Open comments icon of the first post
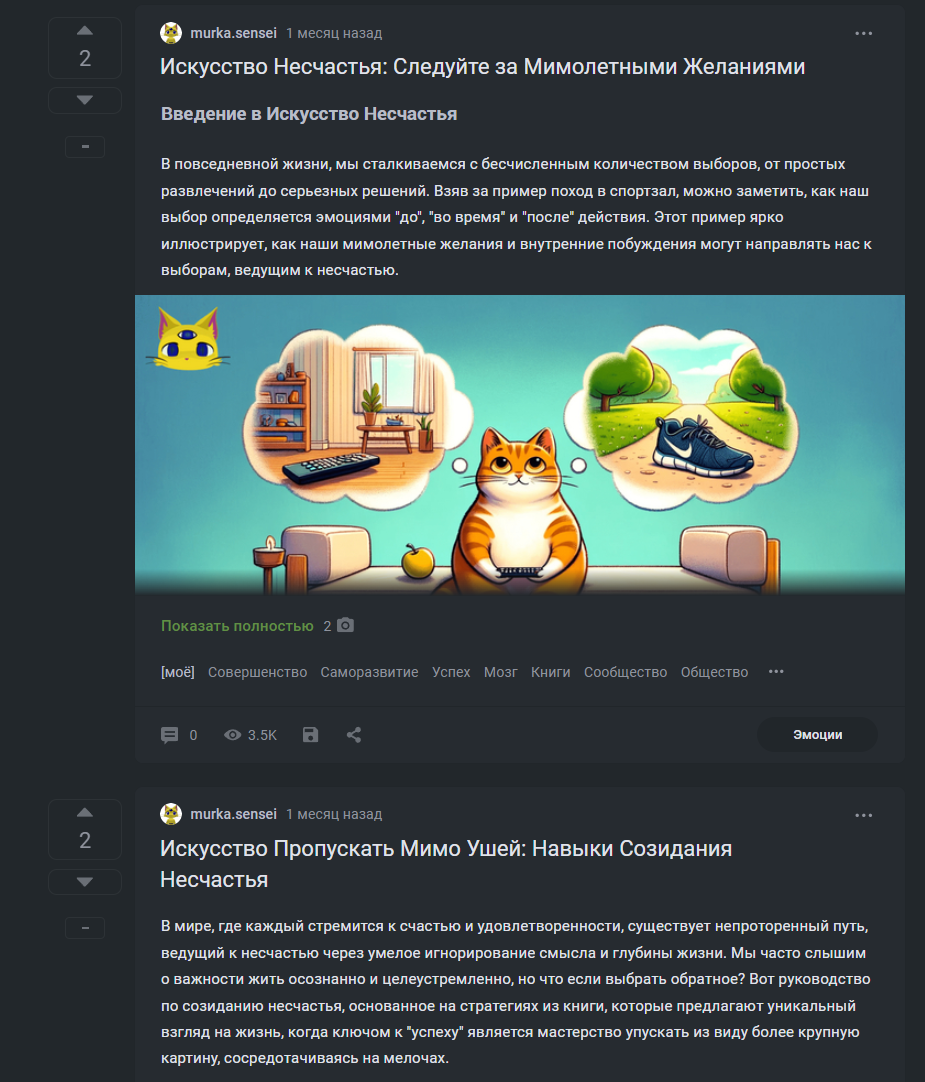925x1082 pixels. (x=170, y=735)
